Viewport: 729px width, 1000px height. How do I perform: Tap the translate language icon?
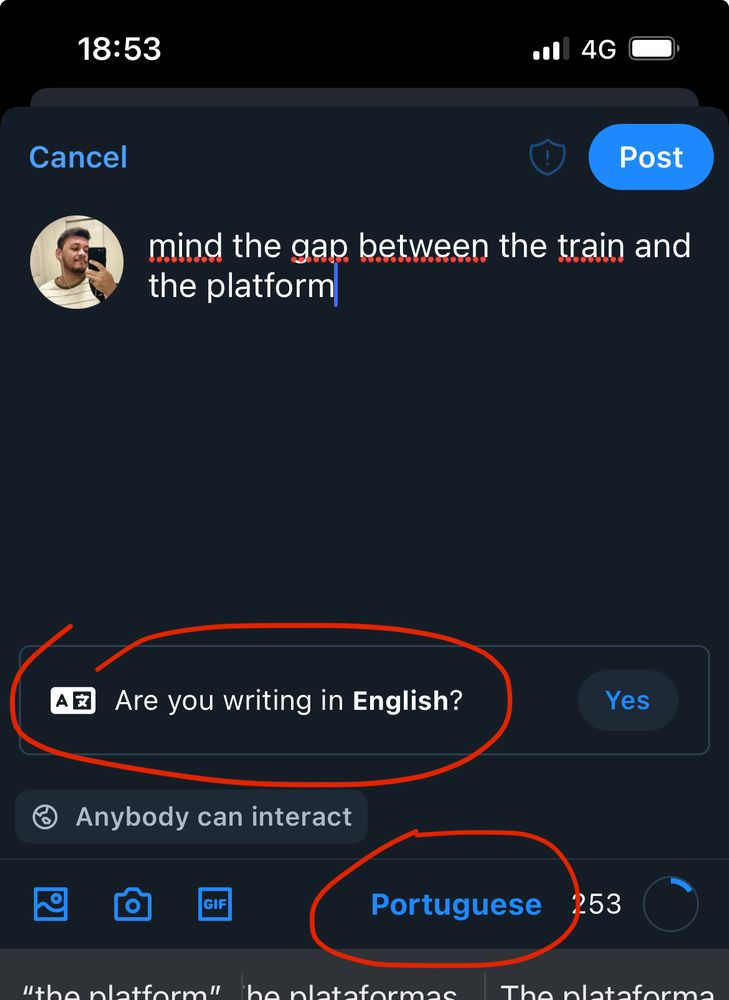pos(73,700)
